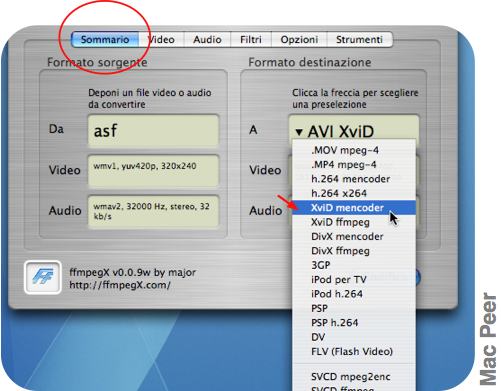Choose the .MP4 mpeg-4 preset
The height and width of the screenshot is (391, 501).
pyautogui.click(x=354, y=165)
